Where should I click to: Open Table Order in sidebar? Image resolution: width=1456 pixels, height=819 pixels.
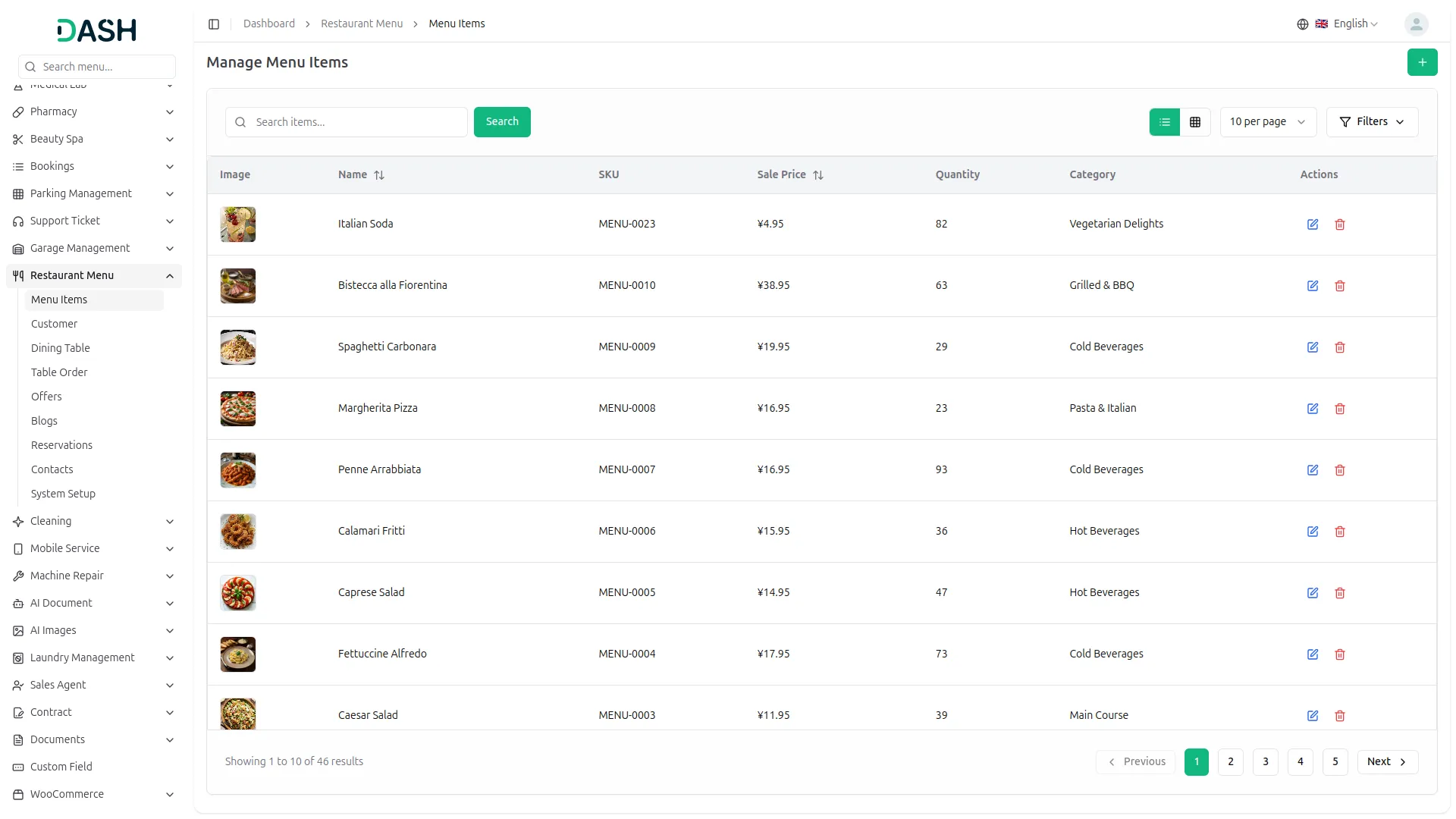pyautogui.click(x=59, y=372)
